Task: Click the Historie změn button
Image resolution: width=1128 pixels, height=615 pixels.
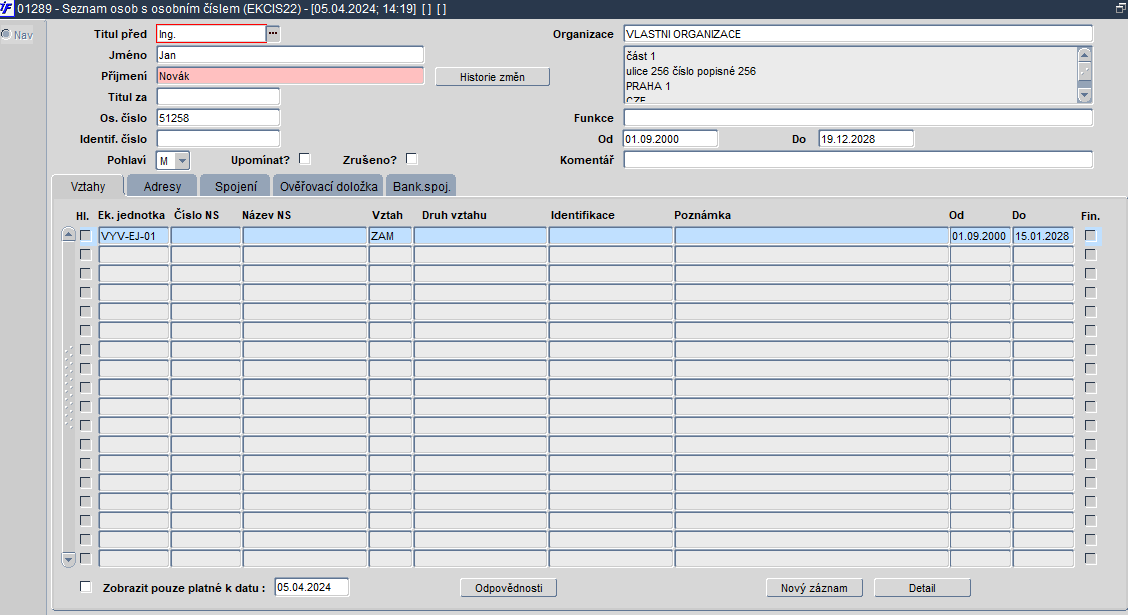Action: (492, 77)
